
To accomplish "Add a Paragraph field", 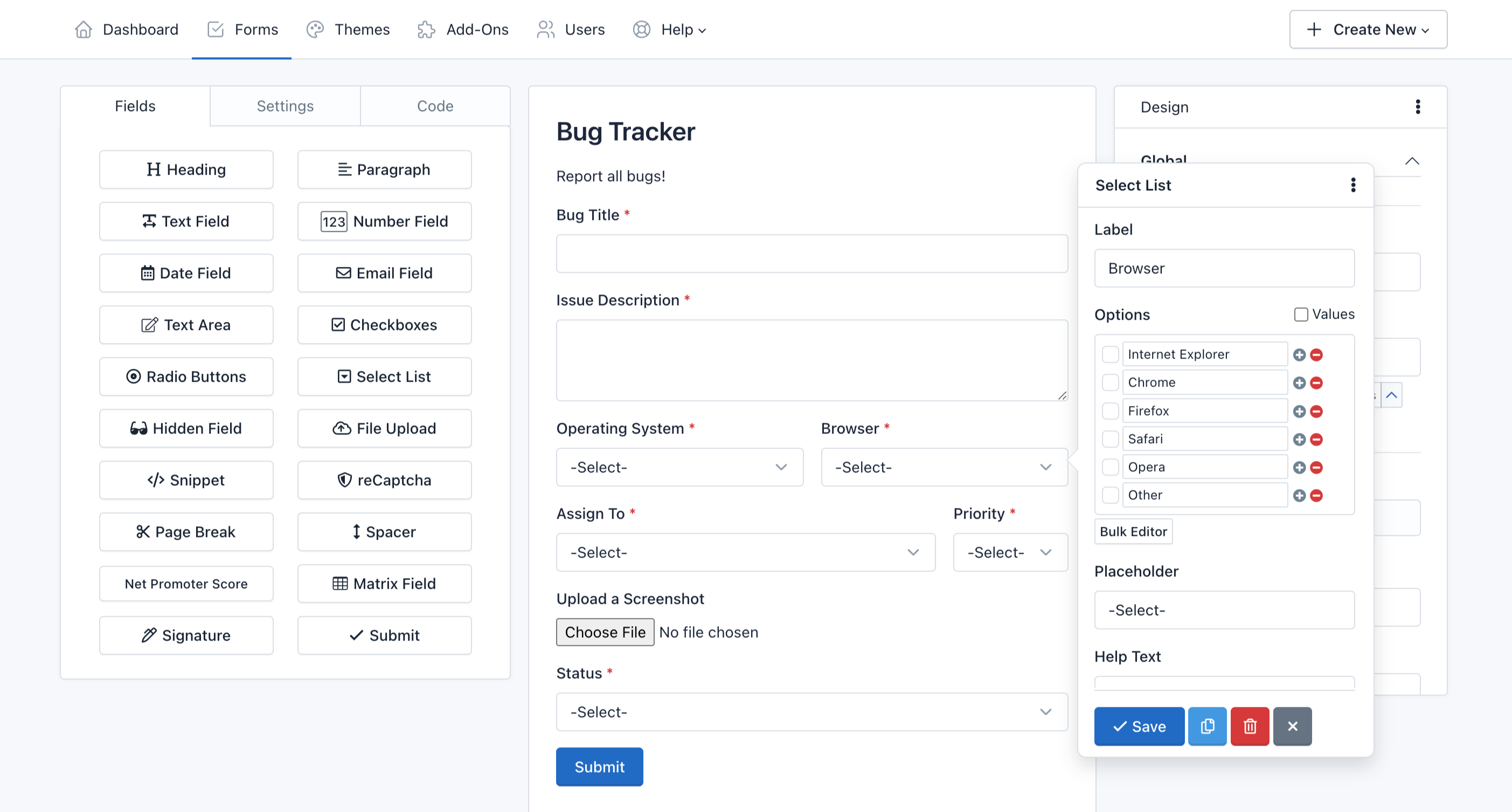I will (384, 170).
